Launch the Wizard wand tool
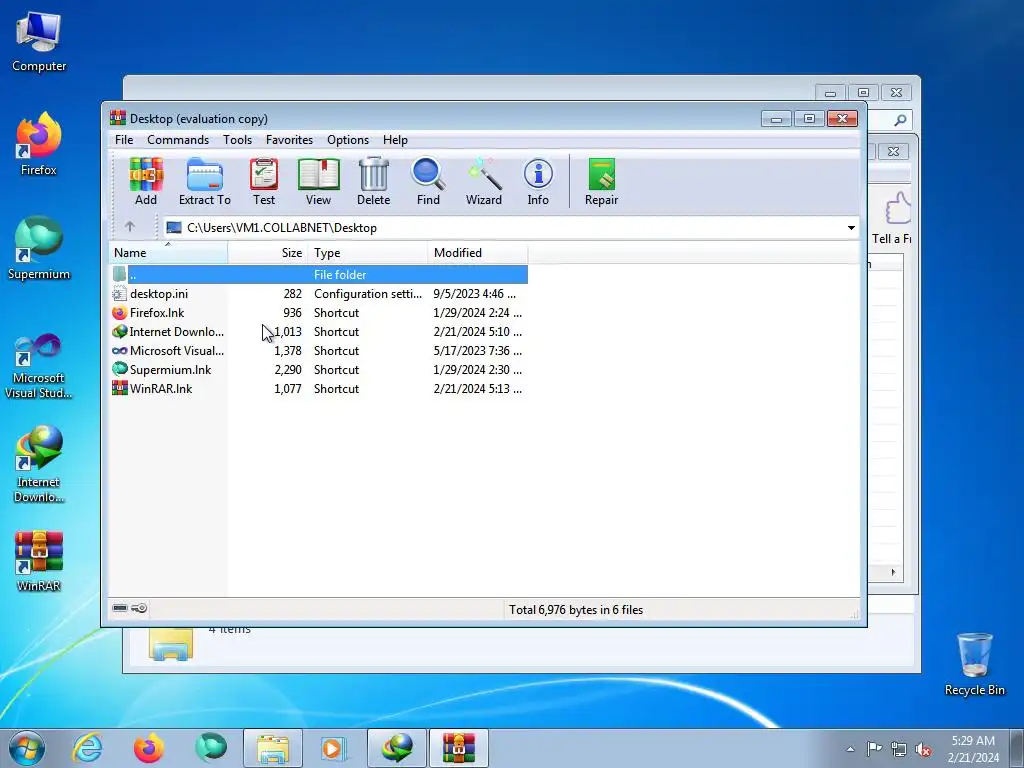 tap(484, 182)
